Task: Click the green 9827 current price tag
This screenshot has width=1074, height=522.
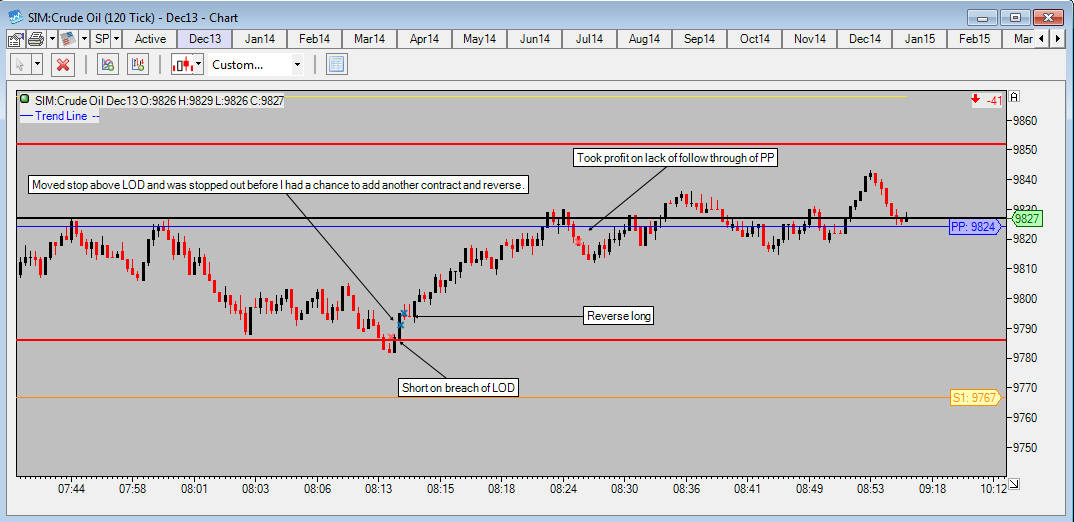Action: 1025,219
